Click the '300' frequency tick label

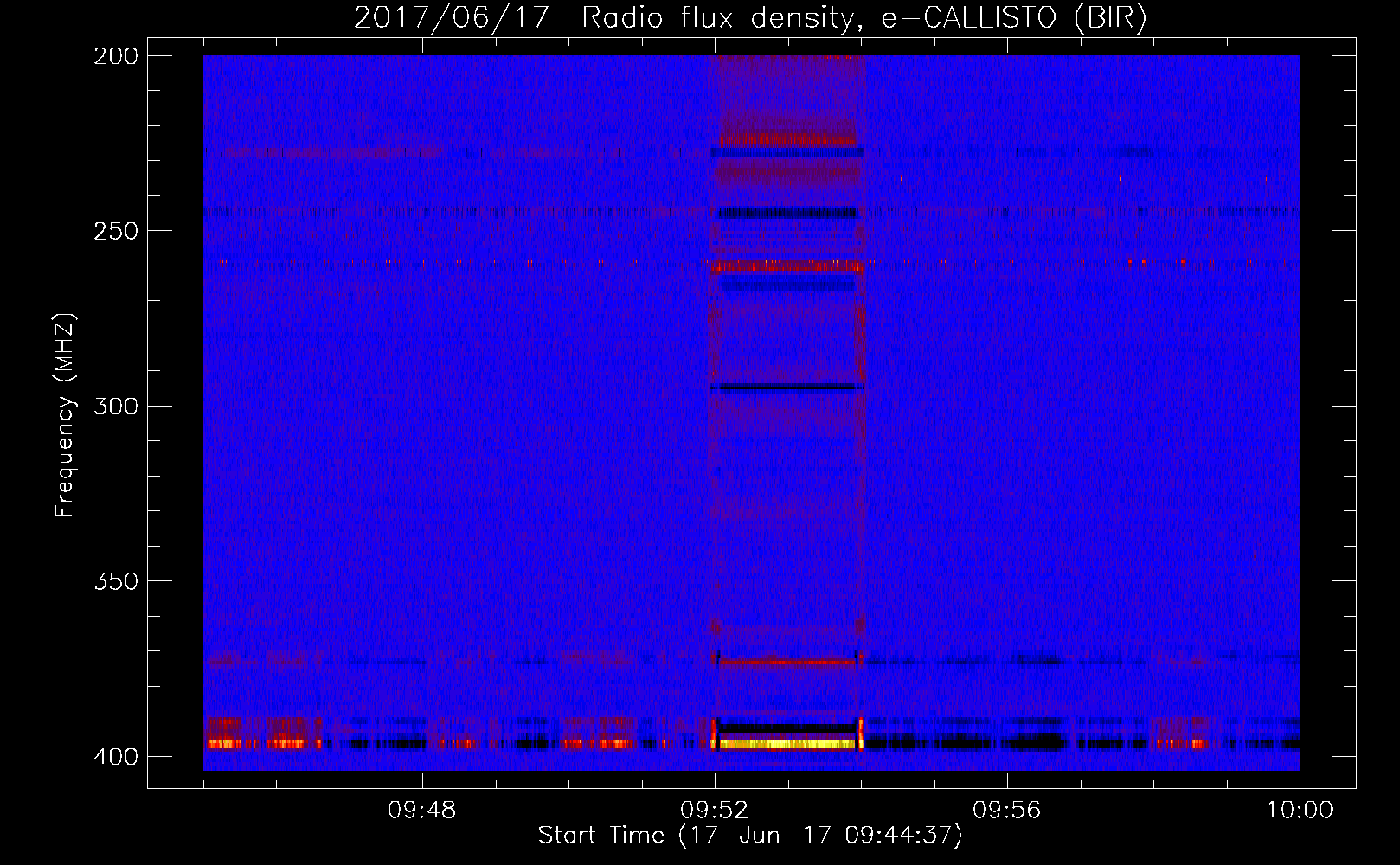pyautogui.click(x=115, y=406)
